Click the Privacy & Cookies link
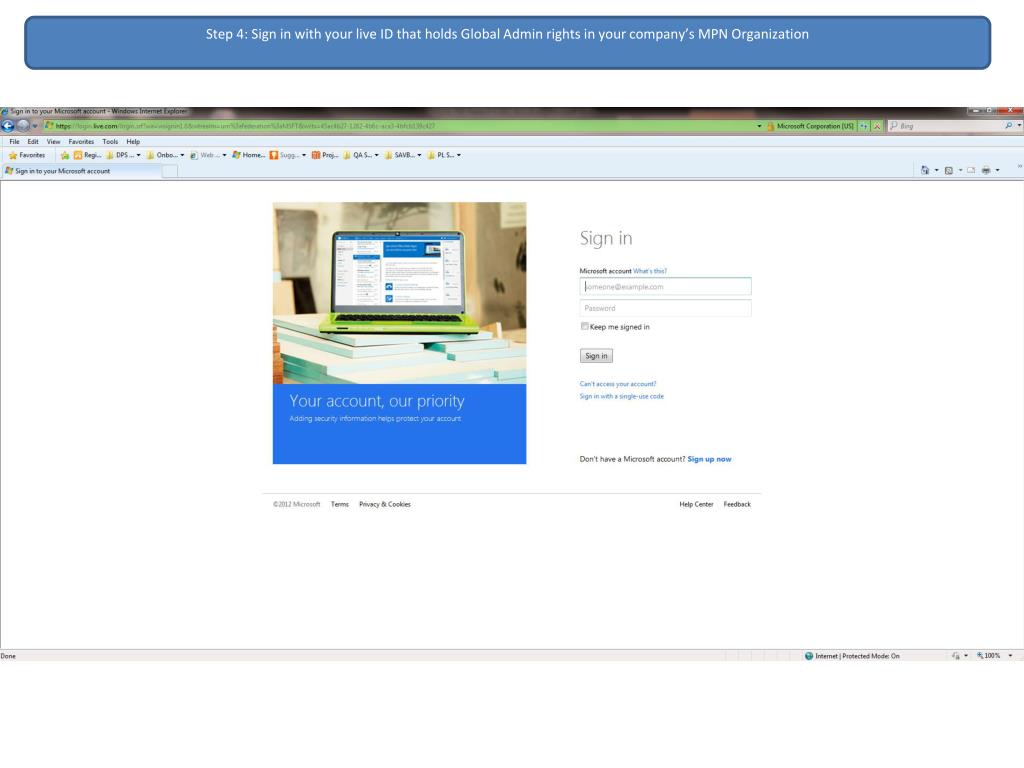 click(385, 504)
